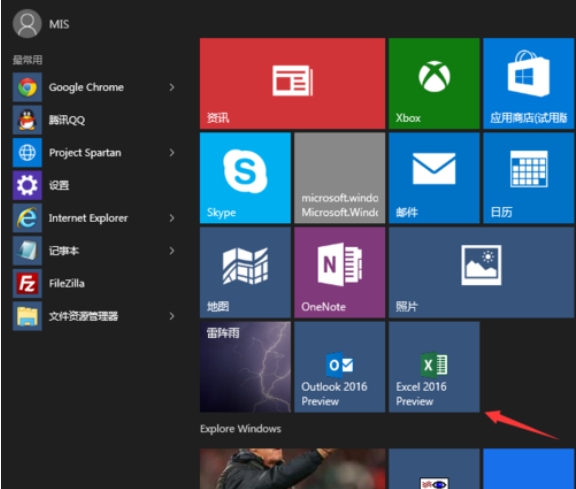576x489 pixels.
Task: Open the Maps tile (地图)
Action: pyautogui.click(x=245, y=272)
